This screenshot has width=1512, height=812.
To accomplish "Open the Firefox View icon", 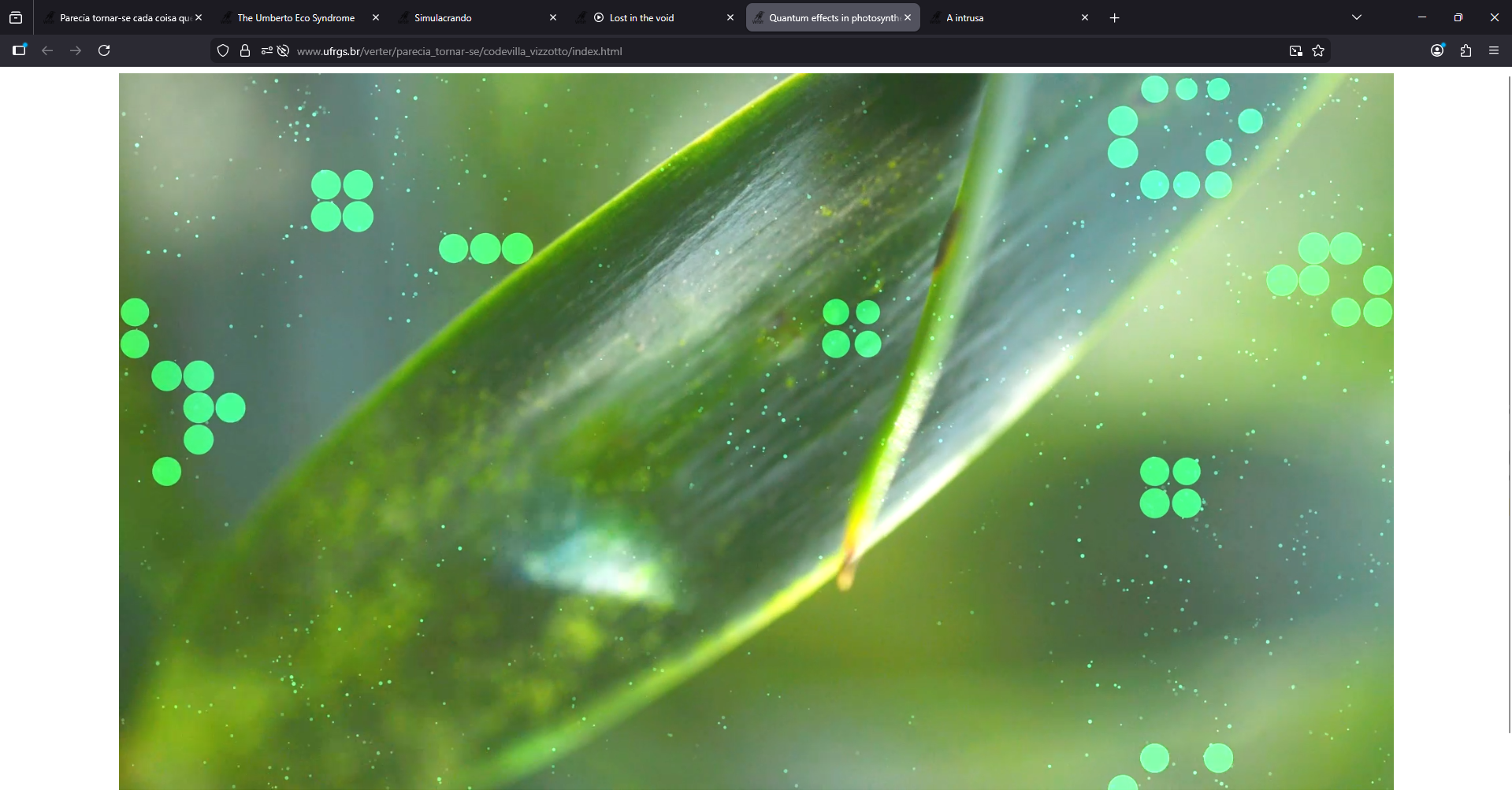I will tap(16, 17).
